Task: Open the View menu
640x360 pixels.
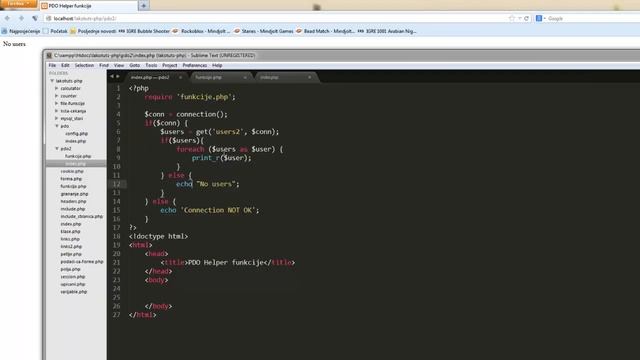Action: (x=119, y=65)
